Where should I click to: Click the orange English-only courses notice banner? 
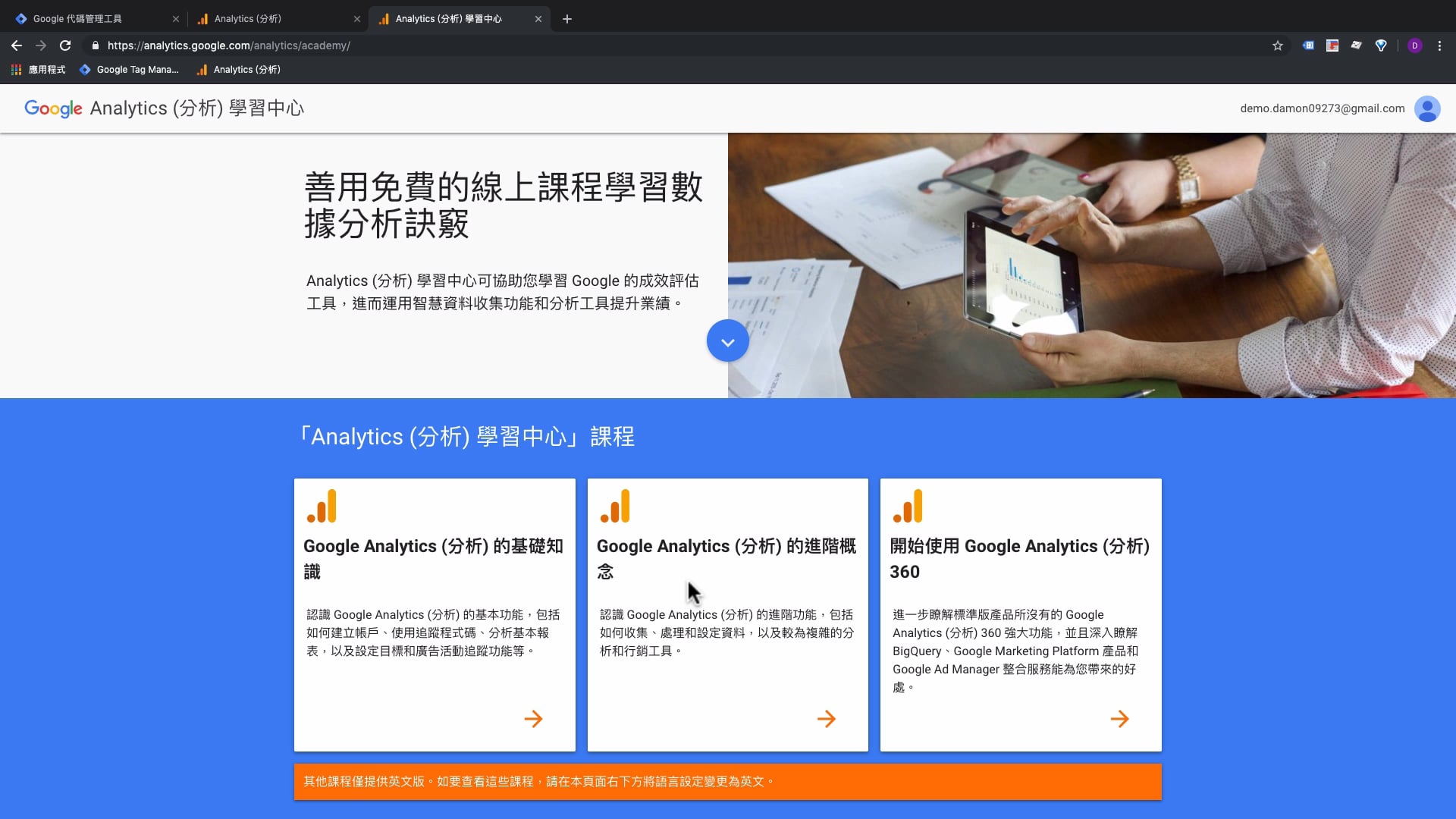pos(727,781)
